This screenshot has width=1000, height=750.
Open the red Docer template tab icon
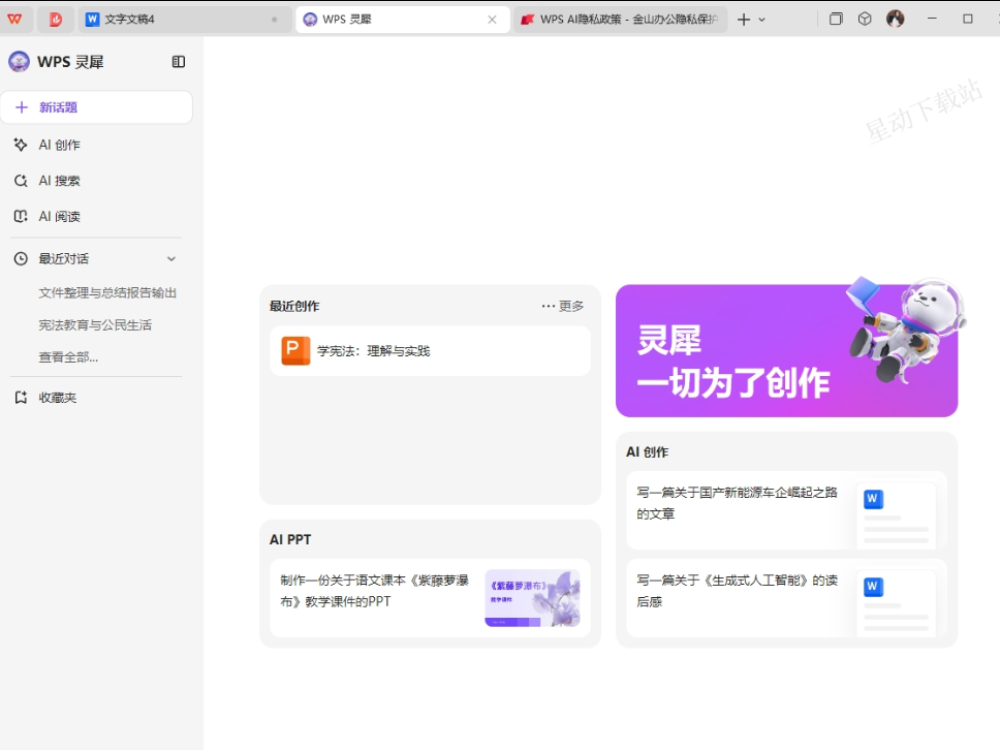[x=55, y=19]
